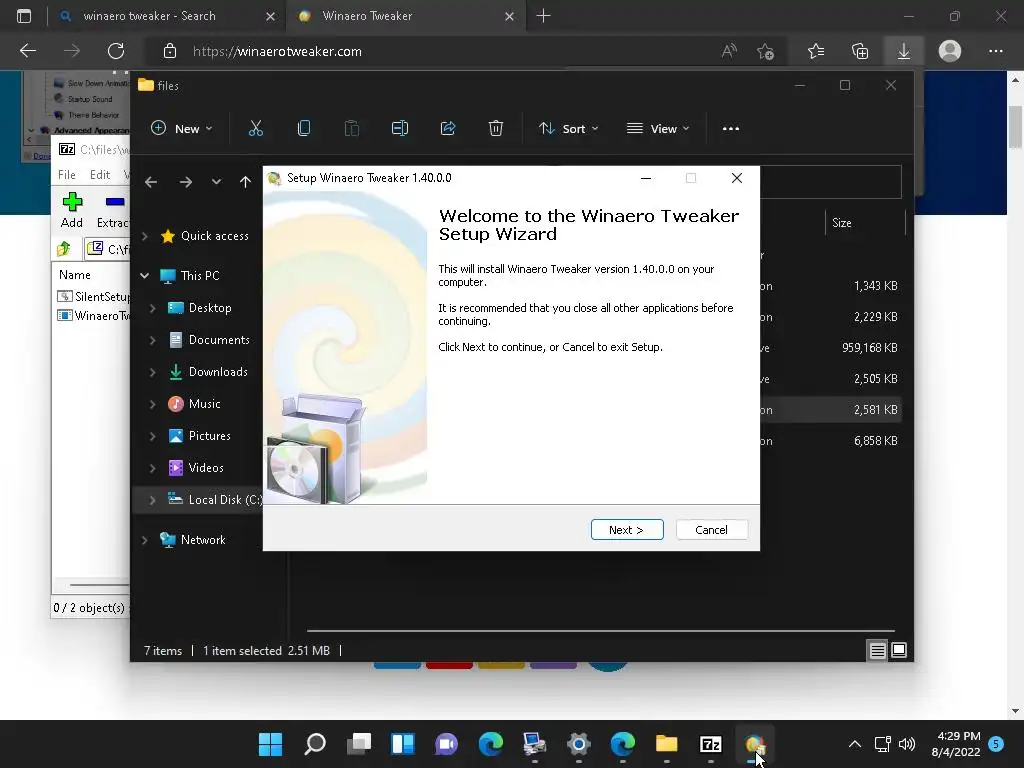
Task: Open the File menu in 7-Zip window
Action: coord(67,174)
